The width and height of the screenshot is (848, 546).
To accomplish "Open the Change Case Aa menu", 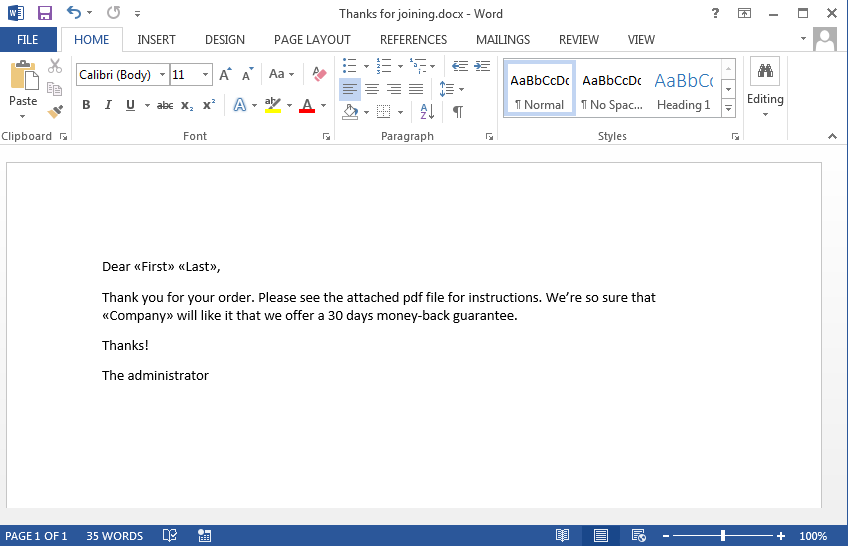I will click(281, 74).
